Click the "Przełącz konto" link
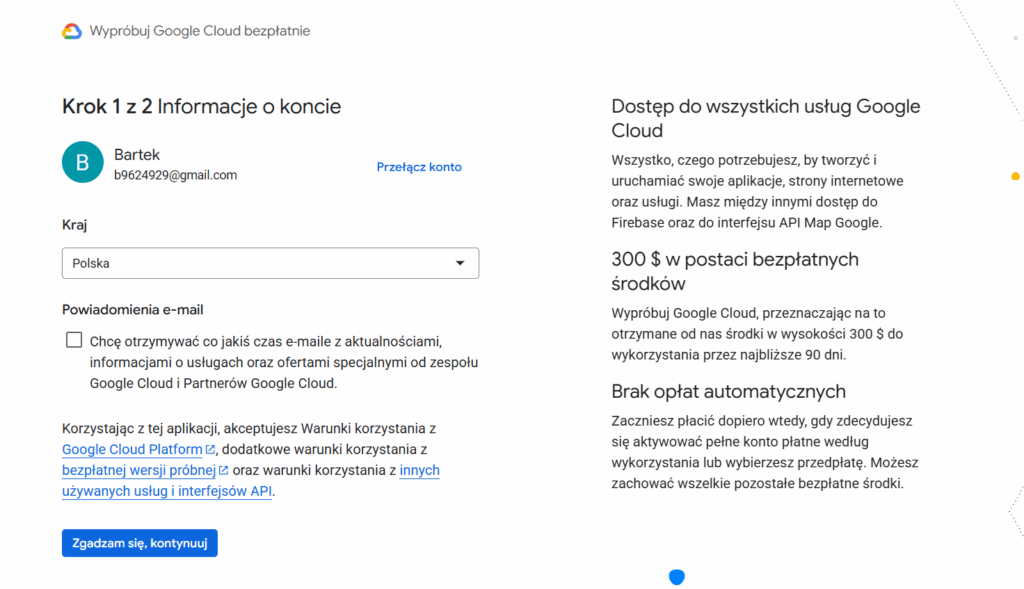1024x589 pixels. click(419, 167)
